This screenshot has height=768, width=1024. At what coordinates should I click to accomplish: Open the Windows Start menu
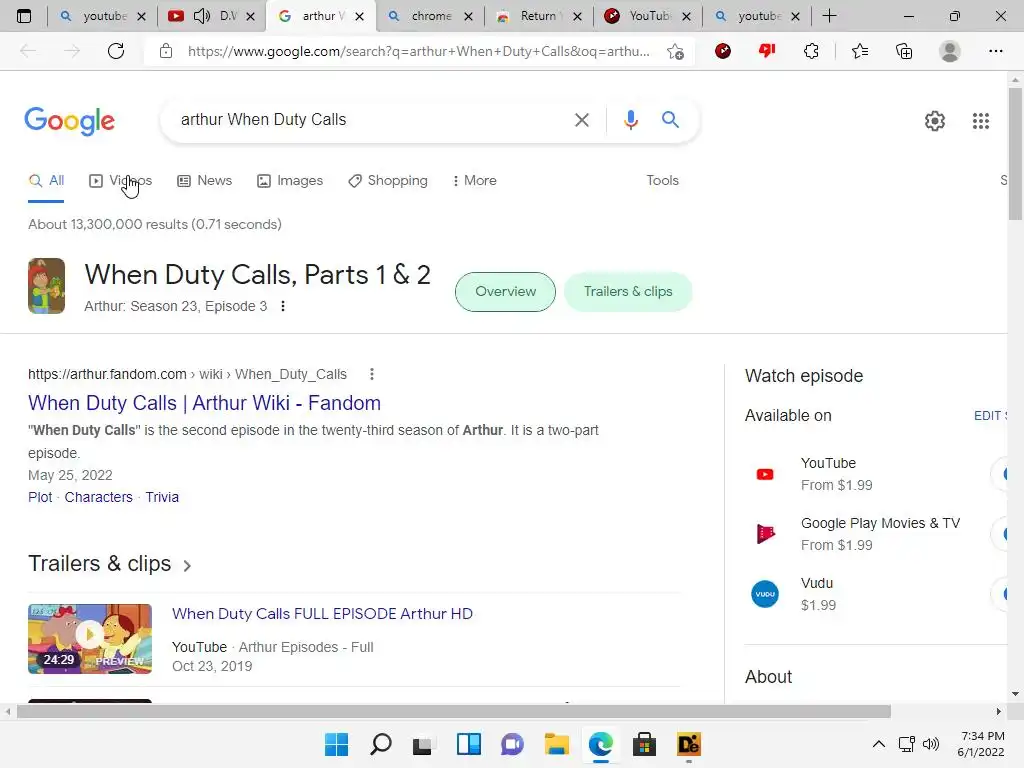[336, 744]
